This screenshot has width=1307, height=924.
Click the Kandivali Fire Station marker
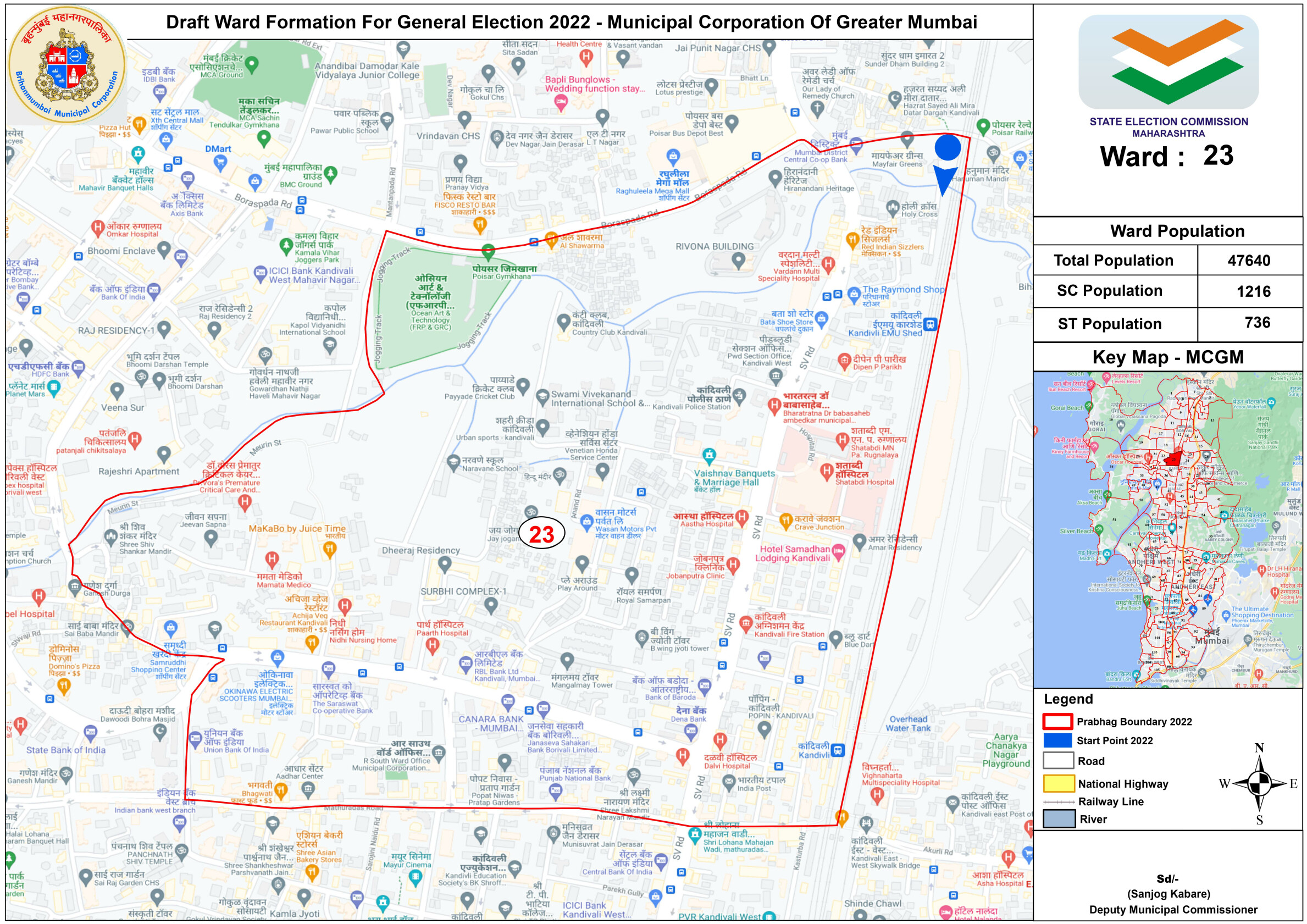(746, 623)
